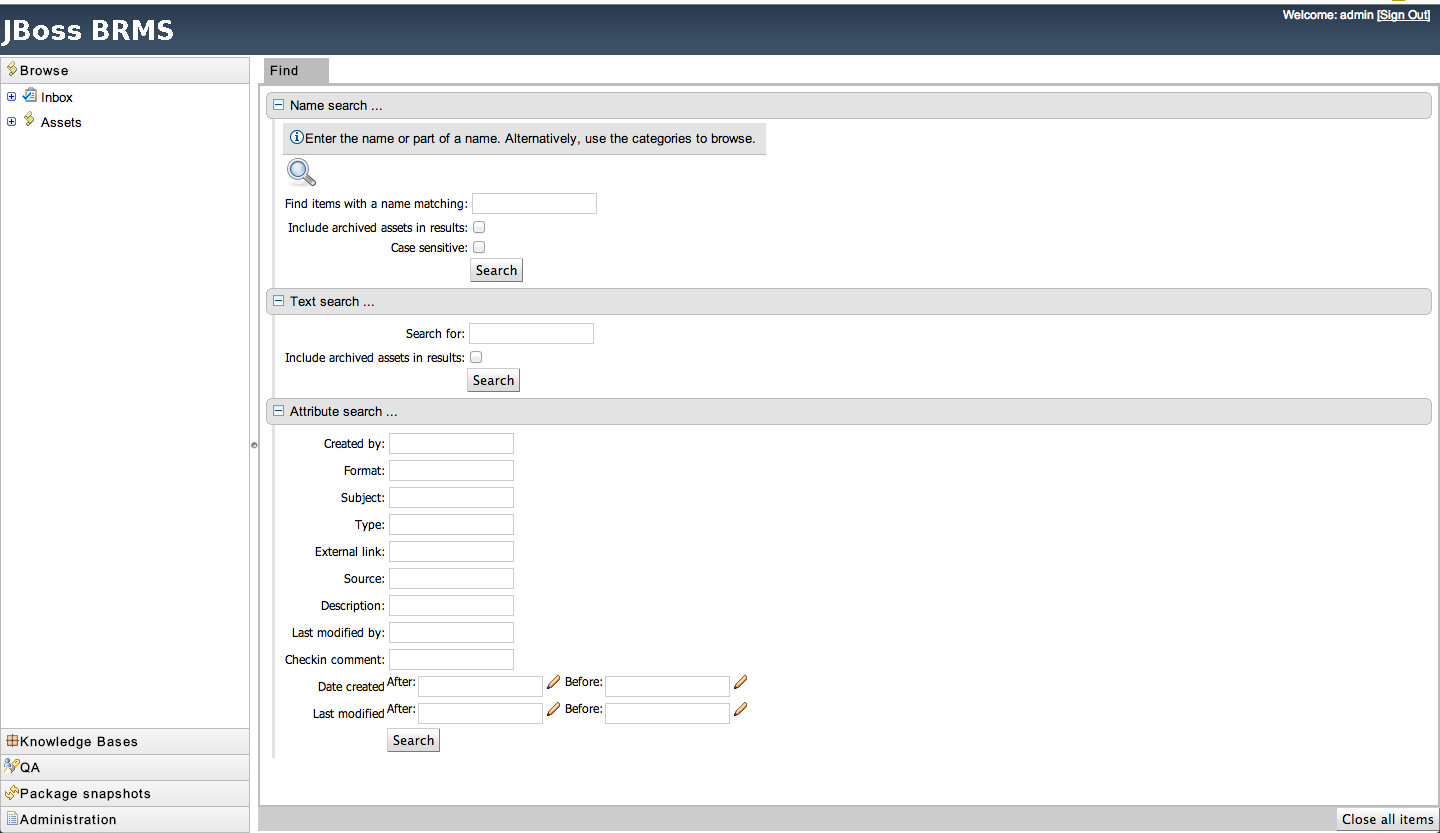The width and height of the screenshot is (1440, 833).
Task: Click the JBoss BRMS header title
Action: click(x=88, y=30)
